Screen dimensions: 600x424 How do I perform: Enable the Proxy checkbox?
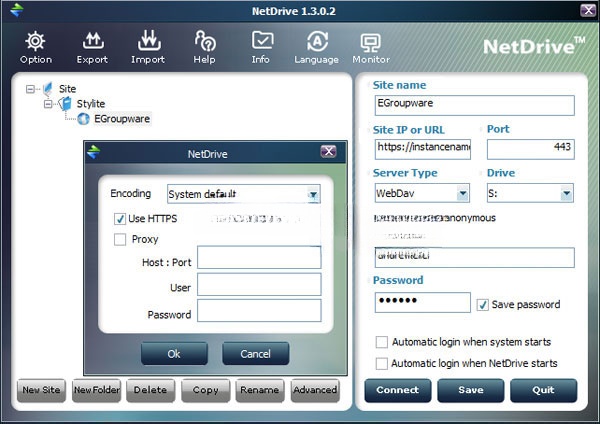tap(120, 240)
